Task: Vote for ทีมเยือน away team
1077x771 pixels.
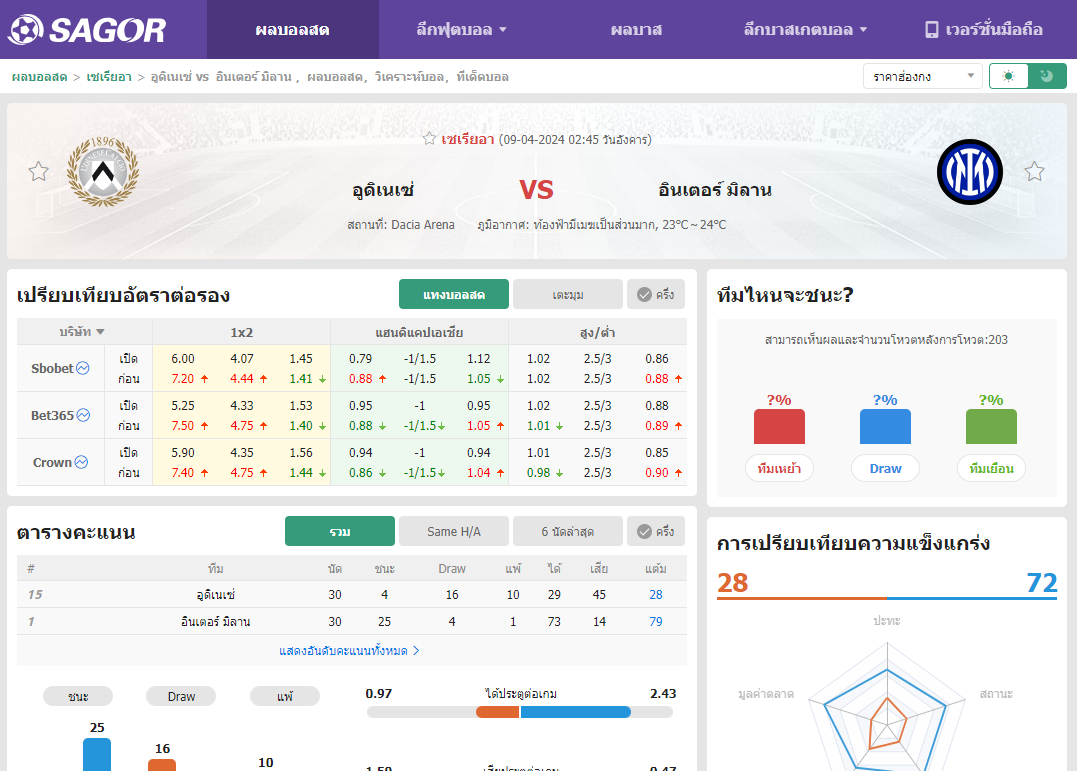Action: [991, 469]
